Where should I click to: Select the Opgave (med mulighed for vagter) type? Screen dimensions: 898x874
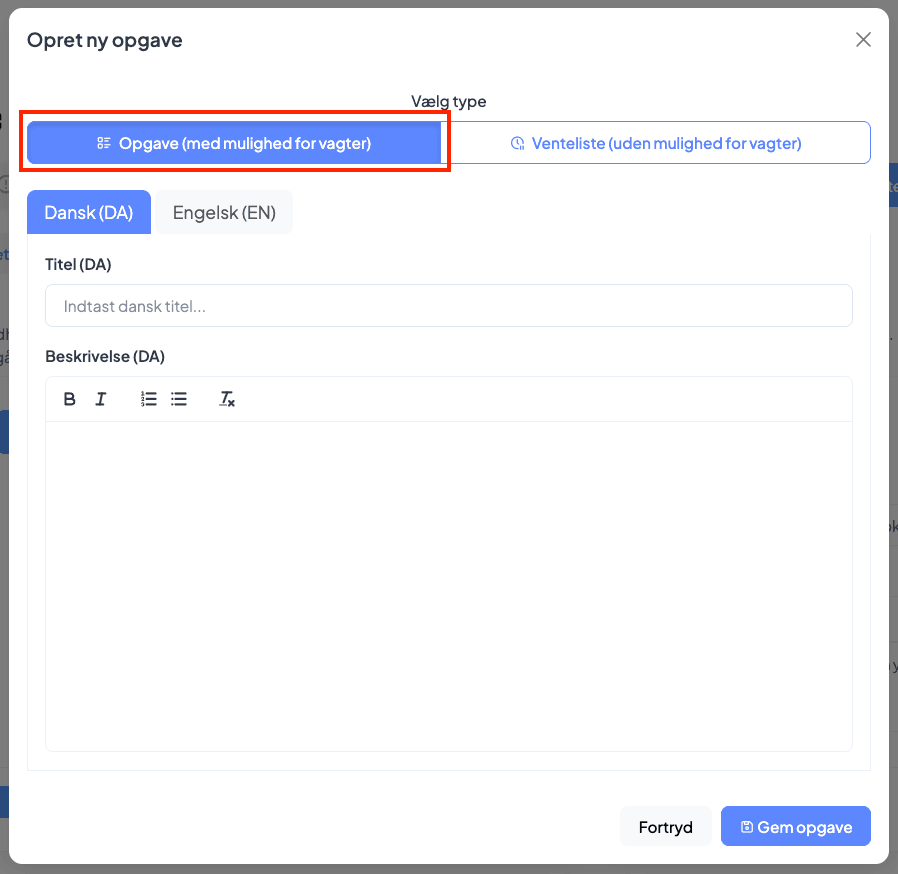point(235,142)
